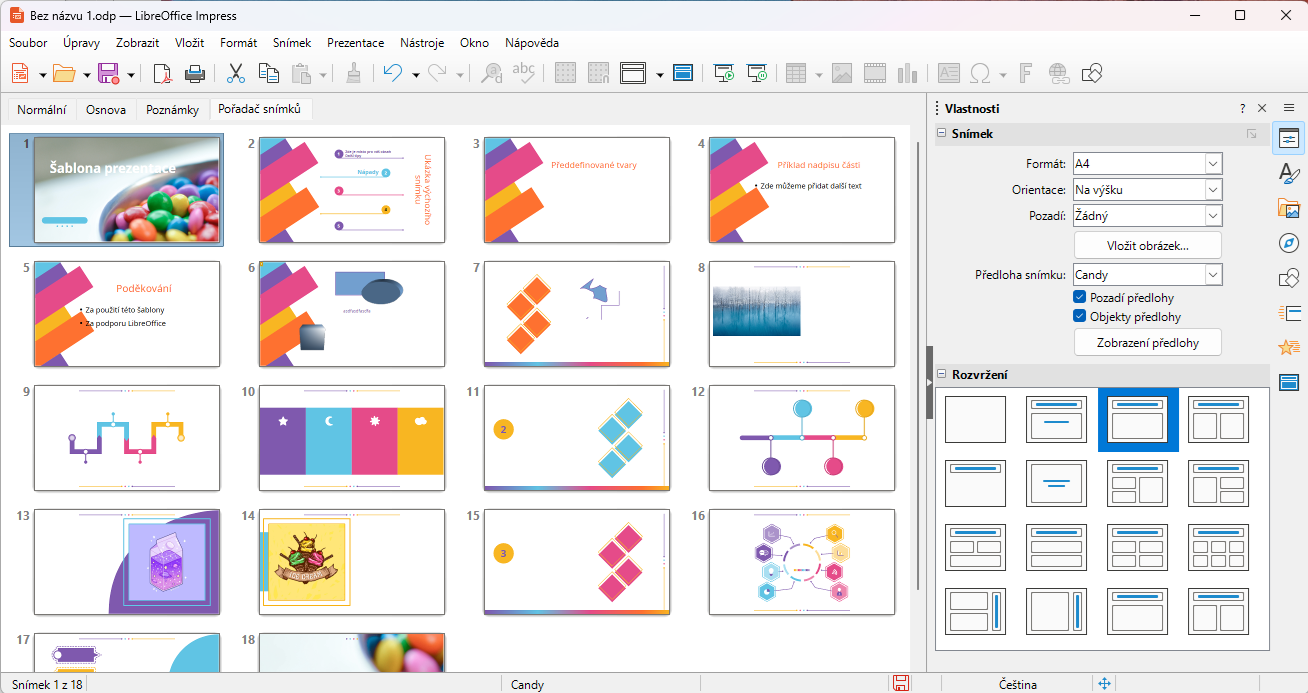Click the Copy icon
This screenshot has height=693, width=1308.
(268, 73)
